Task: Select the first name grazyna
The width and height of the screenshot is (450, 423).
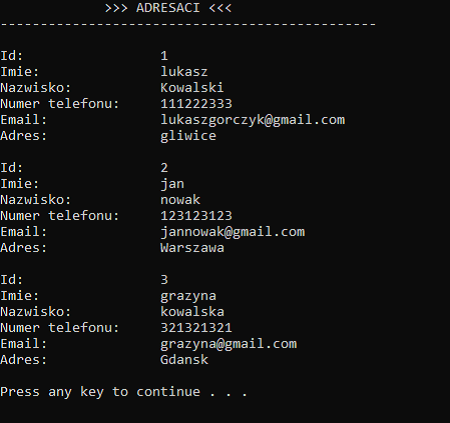Action: pyautogui.click(x=188, y=296)
